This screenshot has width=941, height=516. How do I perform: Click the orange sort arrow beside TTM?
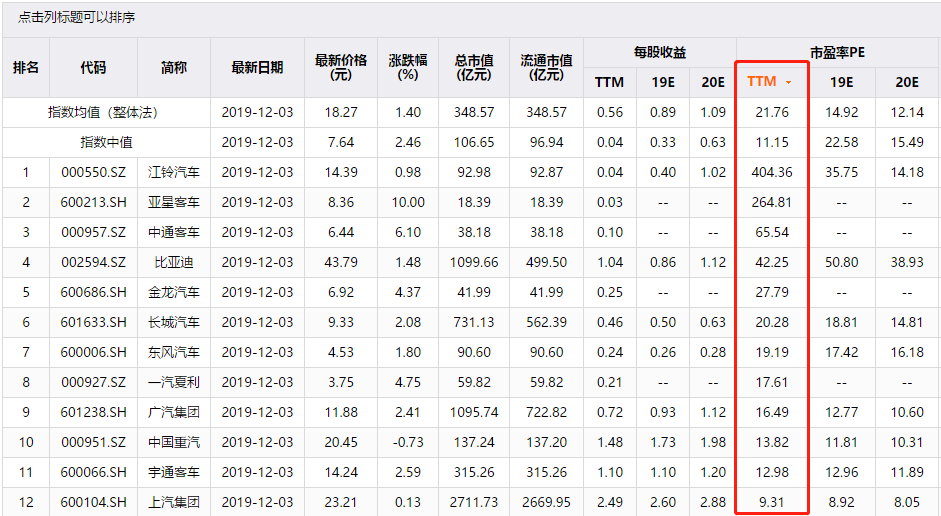[788, 82]
